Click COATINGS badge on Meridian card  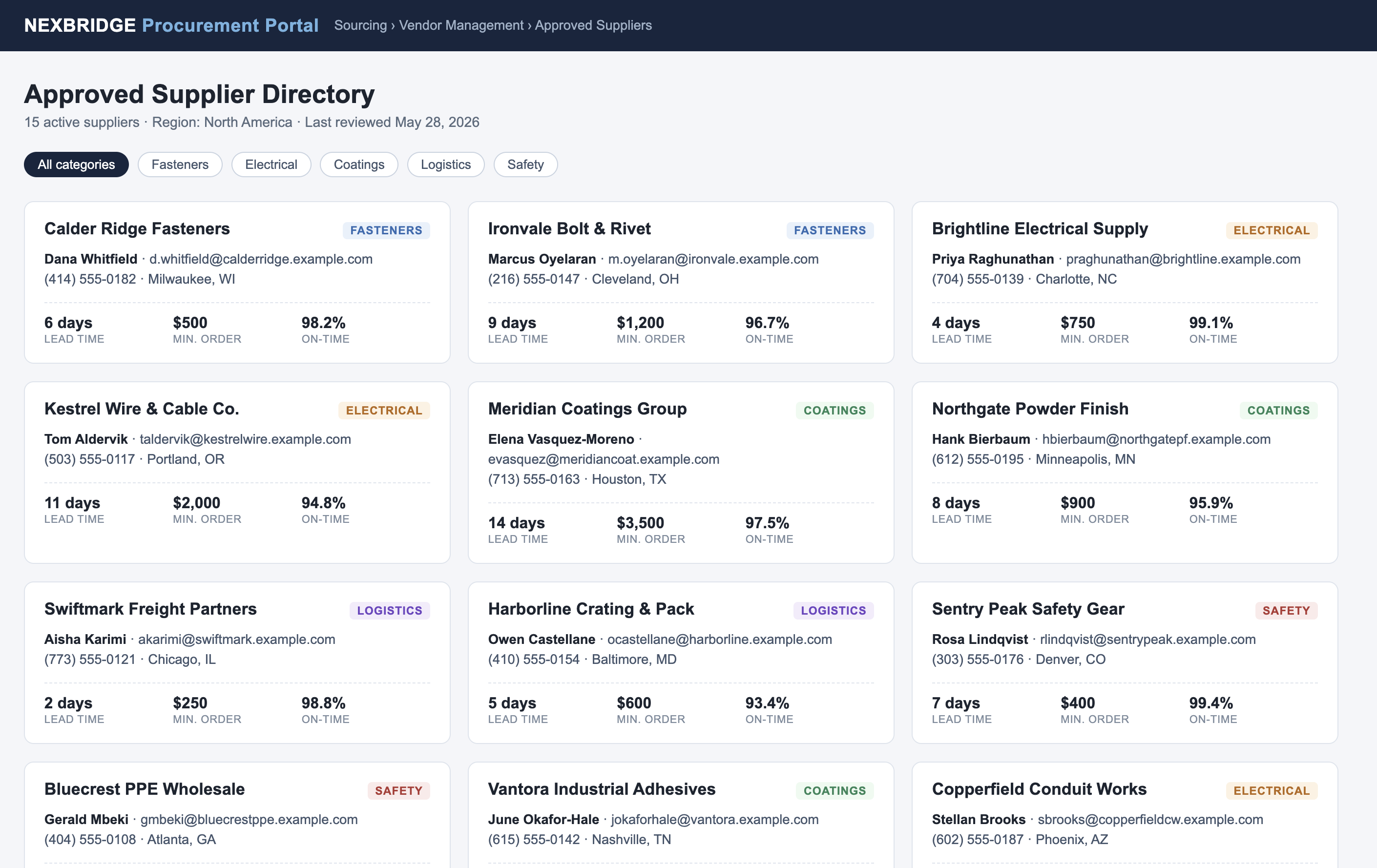tap(835, 411)
